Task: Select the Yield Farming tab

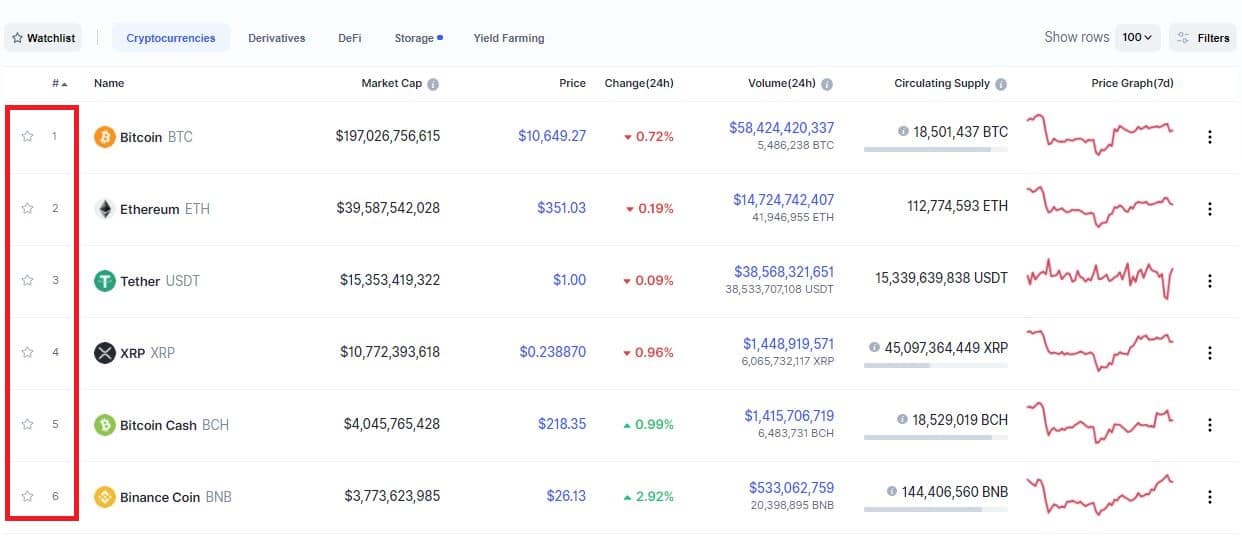Action: [509, 38]
